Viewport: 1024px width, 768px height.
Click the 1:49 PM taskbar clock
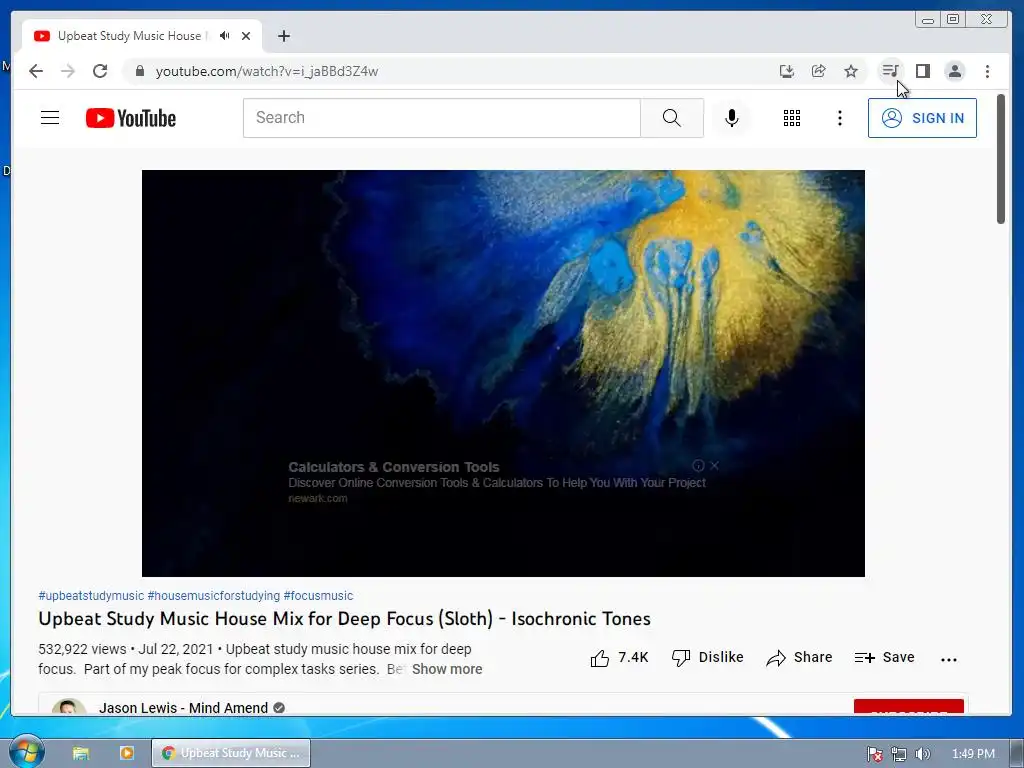click(973, 754)
